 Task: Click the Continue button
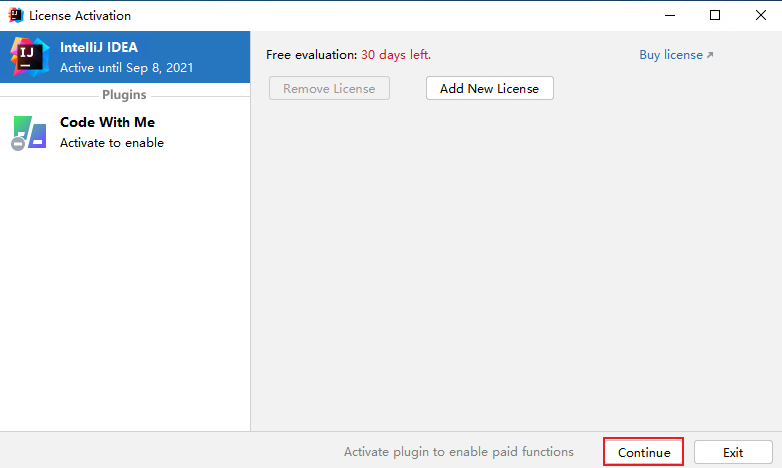pos(643,452)
